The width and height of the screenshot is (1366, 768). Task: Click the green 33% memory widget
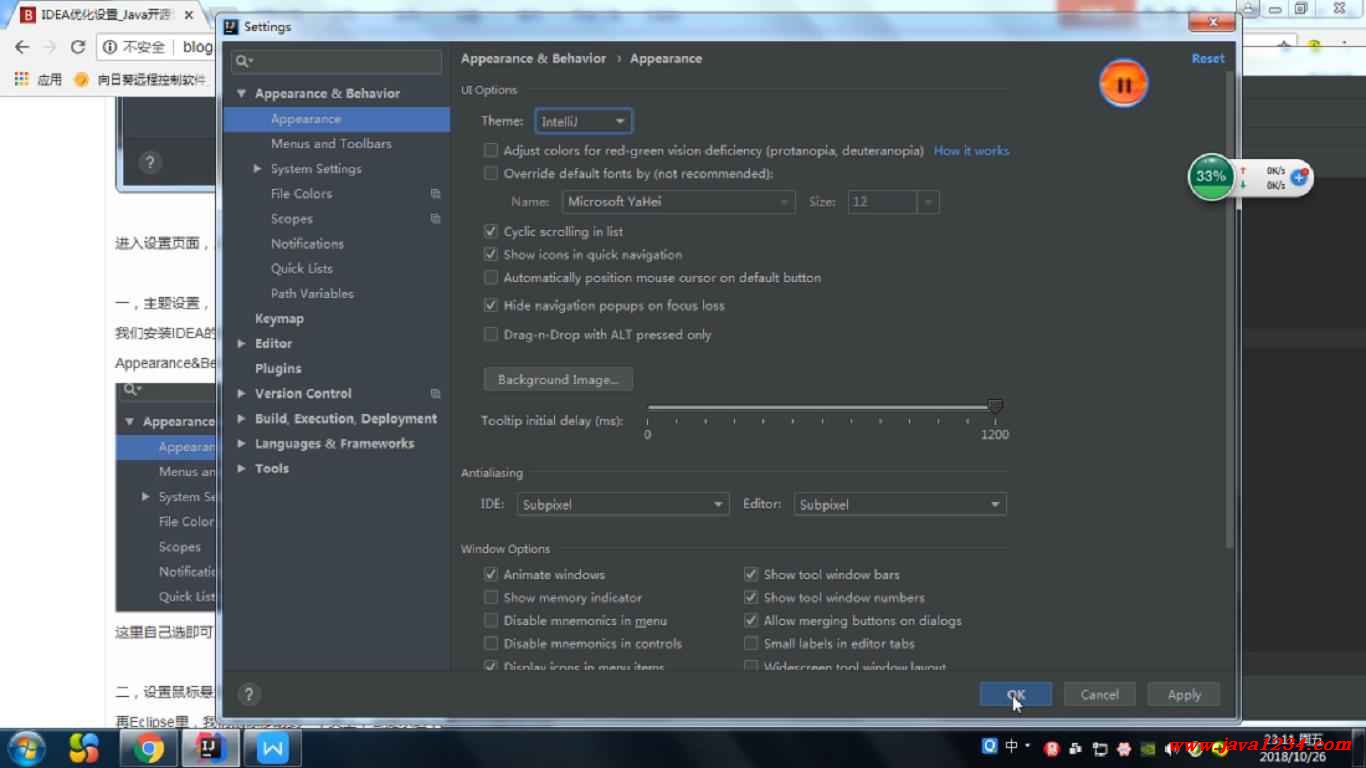coord(1211,176)
